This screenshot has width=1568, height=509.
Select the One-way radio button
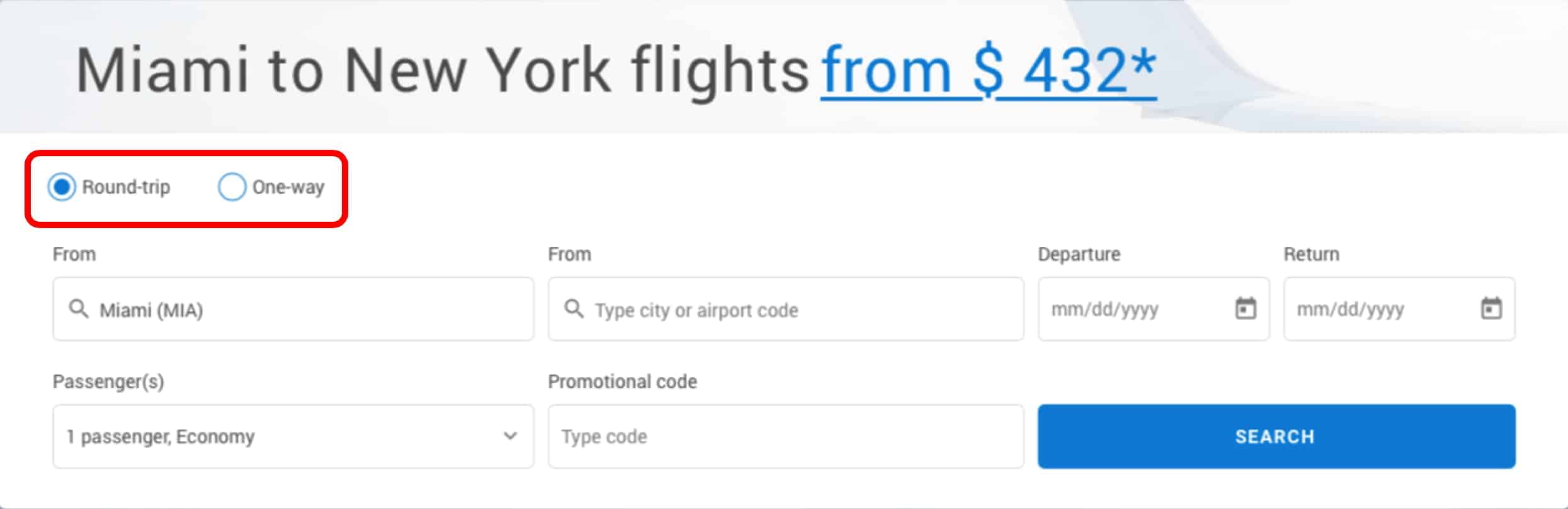pyautogui.click(x=232, y=187)
